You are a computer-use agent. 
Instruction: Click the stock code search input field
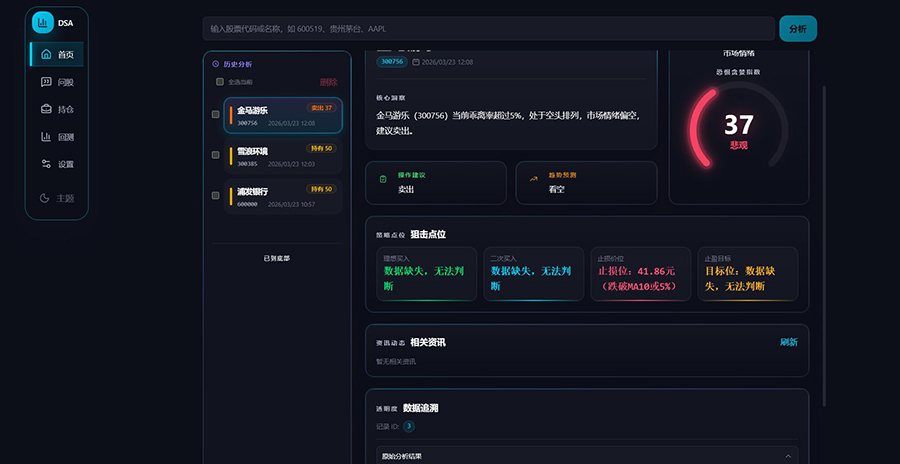coord(488,29)
